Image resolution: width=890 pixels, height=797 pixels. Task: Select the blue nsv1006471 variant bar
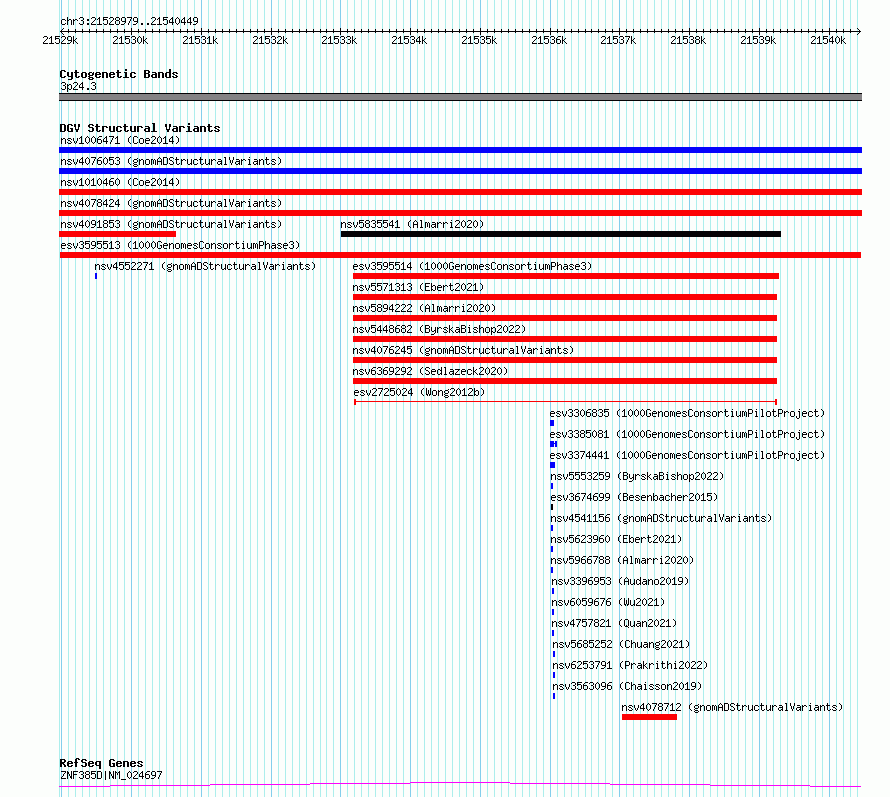point(460,150)
